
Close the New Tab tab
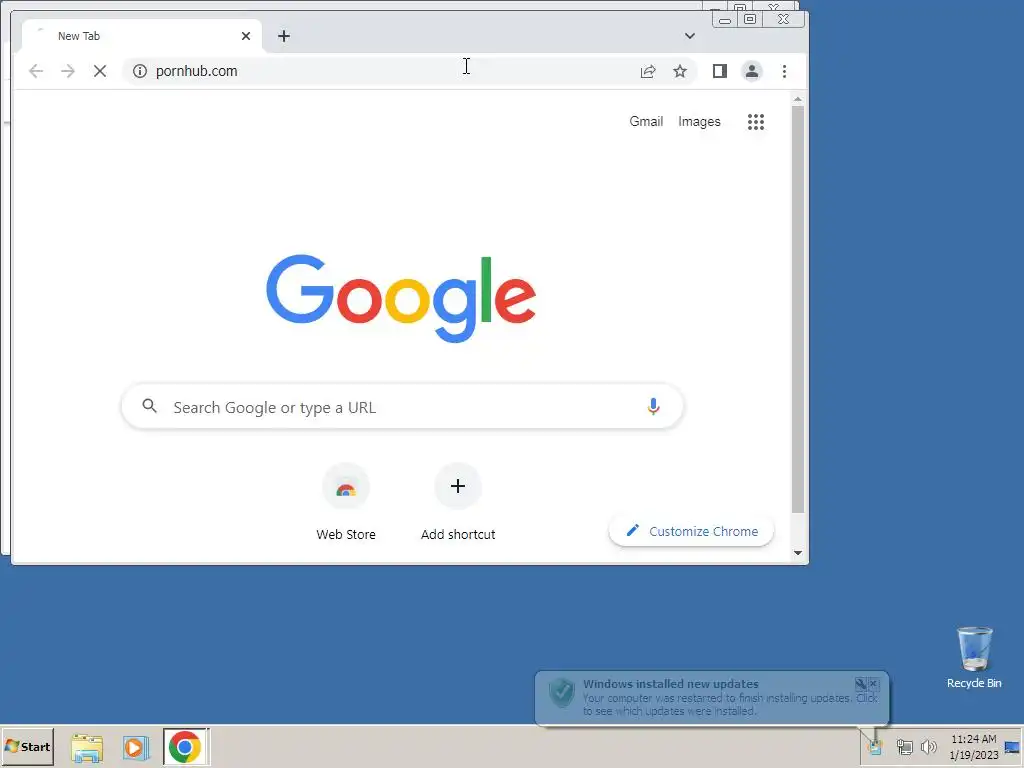click(x=246, y=36)
